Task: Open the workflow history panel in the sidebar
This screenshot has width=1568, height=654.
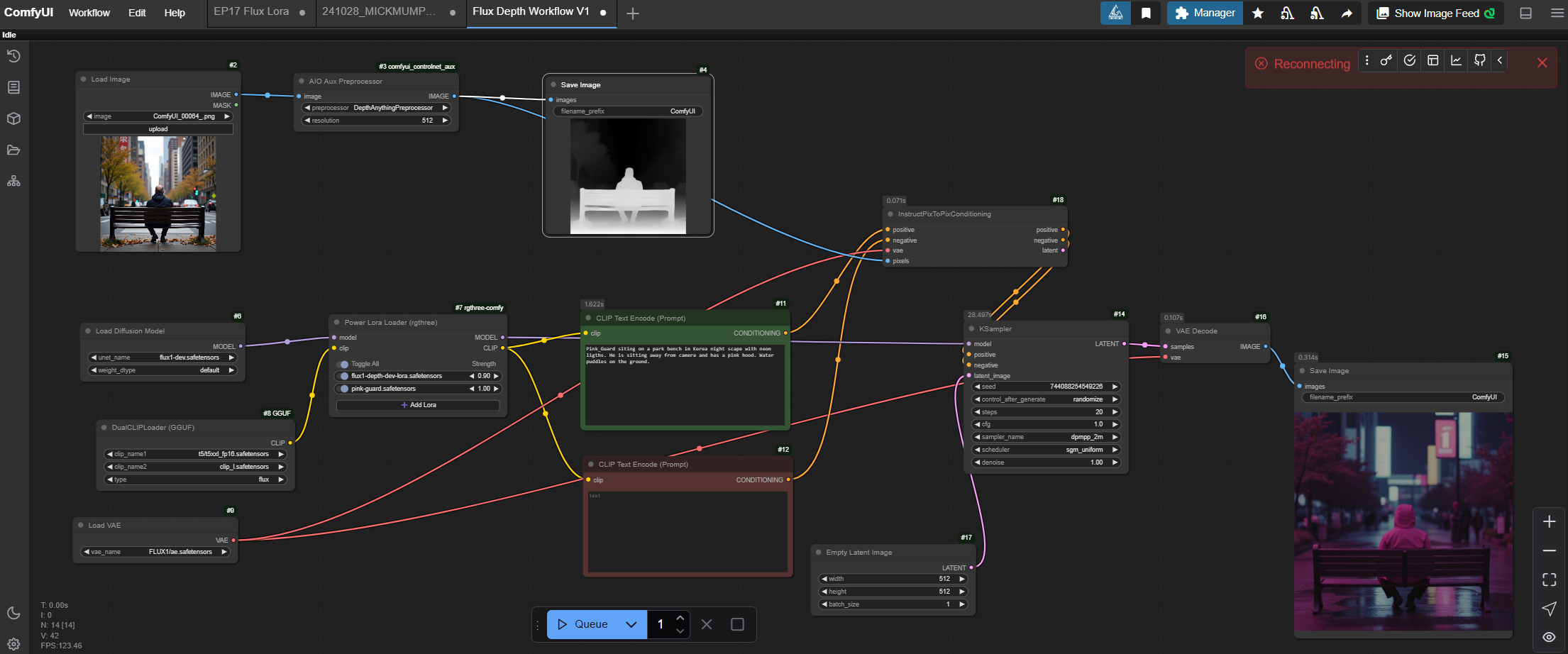Action: pos(13,55)
